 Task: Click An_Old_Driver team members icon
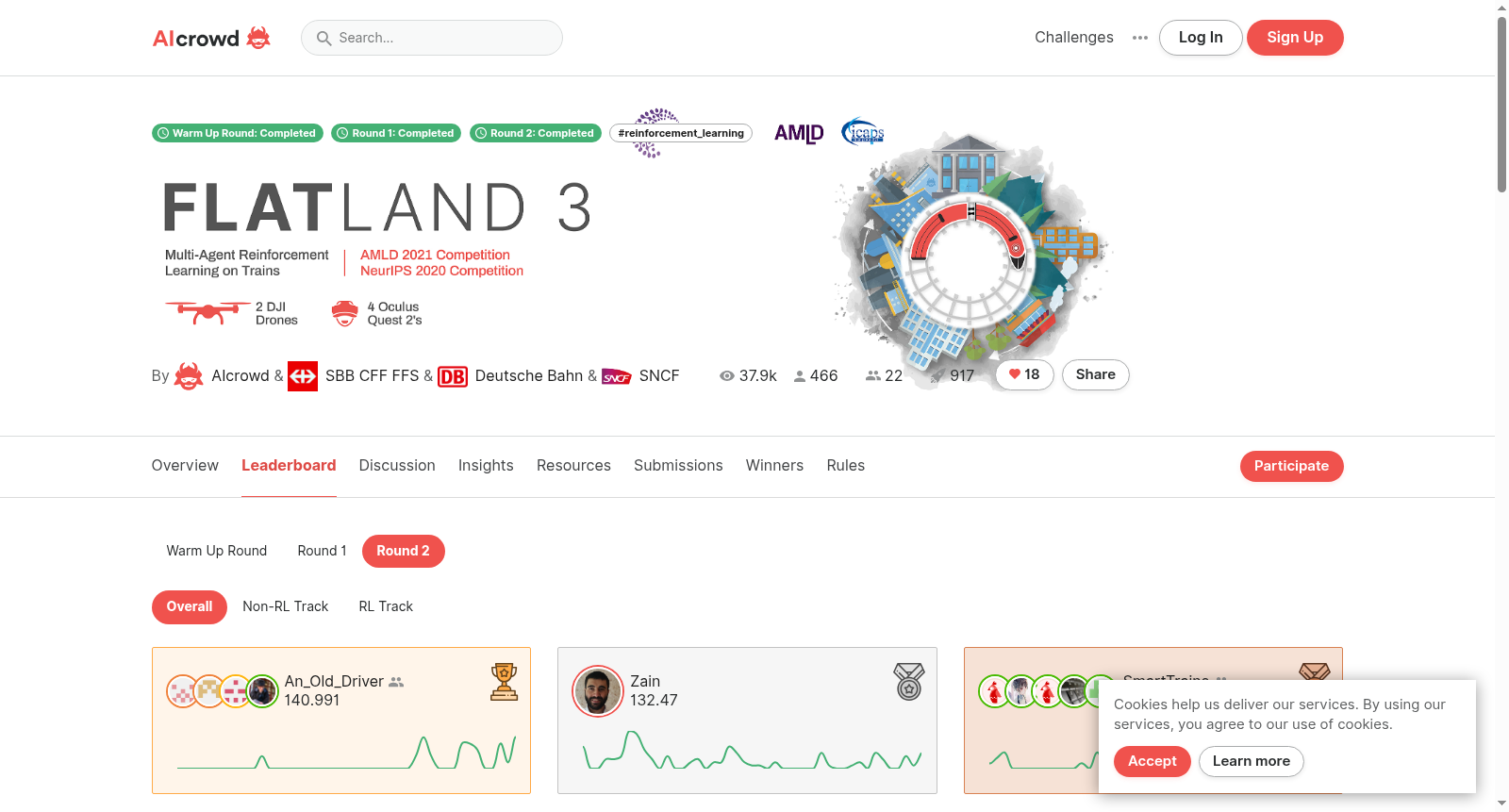click(396, 682)
